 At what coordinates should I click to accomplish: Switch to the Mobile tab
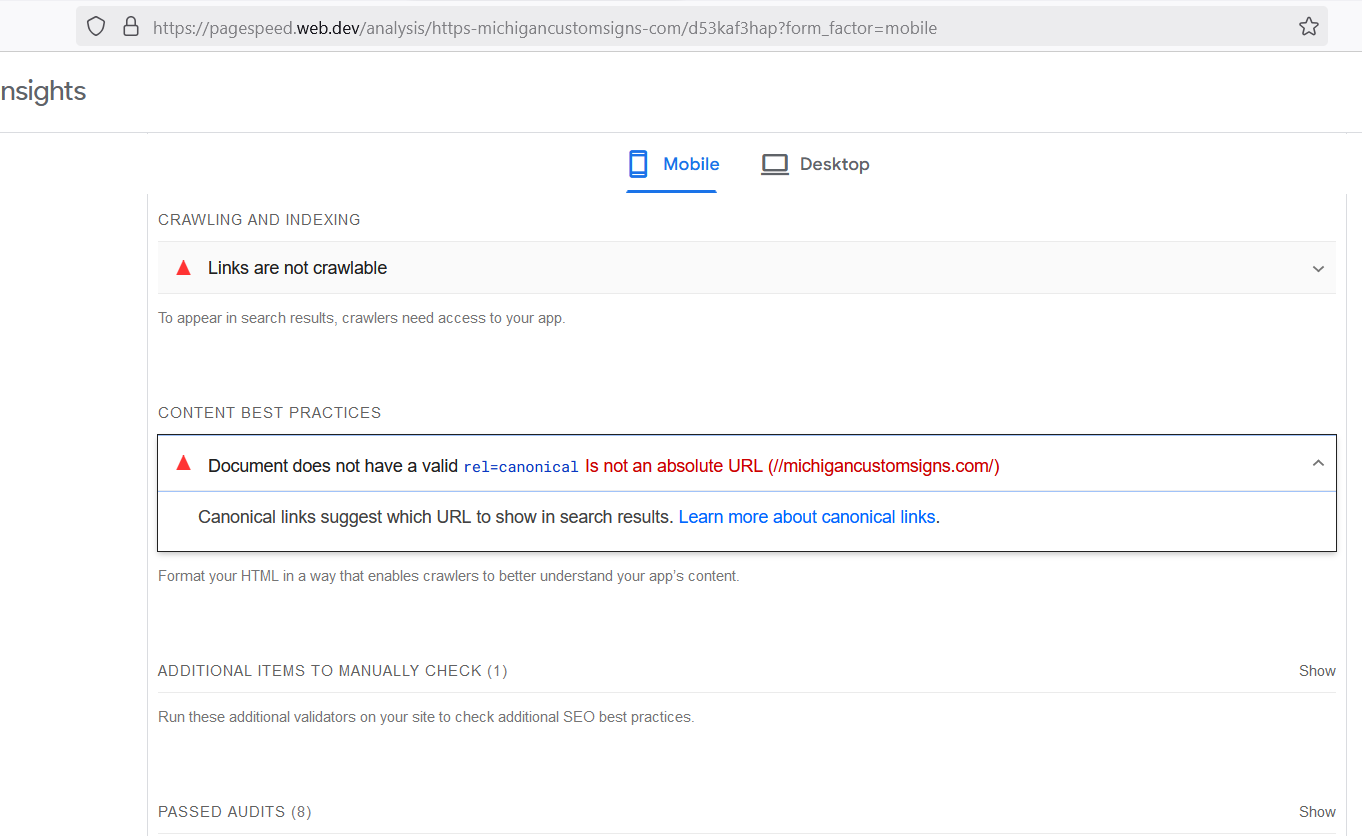[x=672, y=164]
